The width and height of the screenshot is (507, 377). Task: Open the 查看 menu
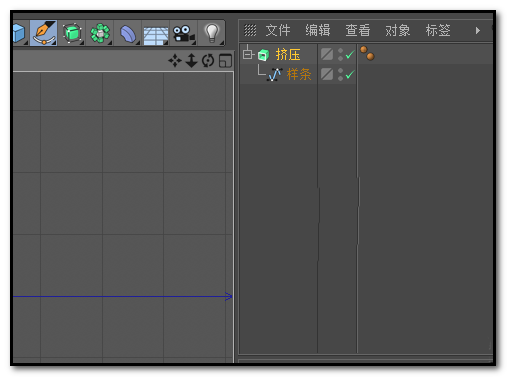(358, 30)
